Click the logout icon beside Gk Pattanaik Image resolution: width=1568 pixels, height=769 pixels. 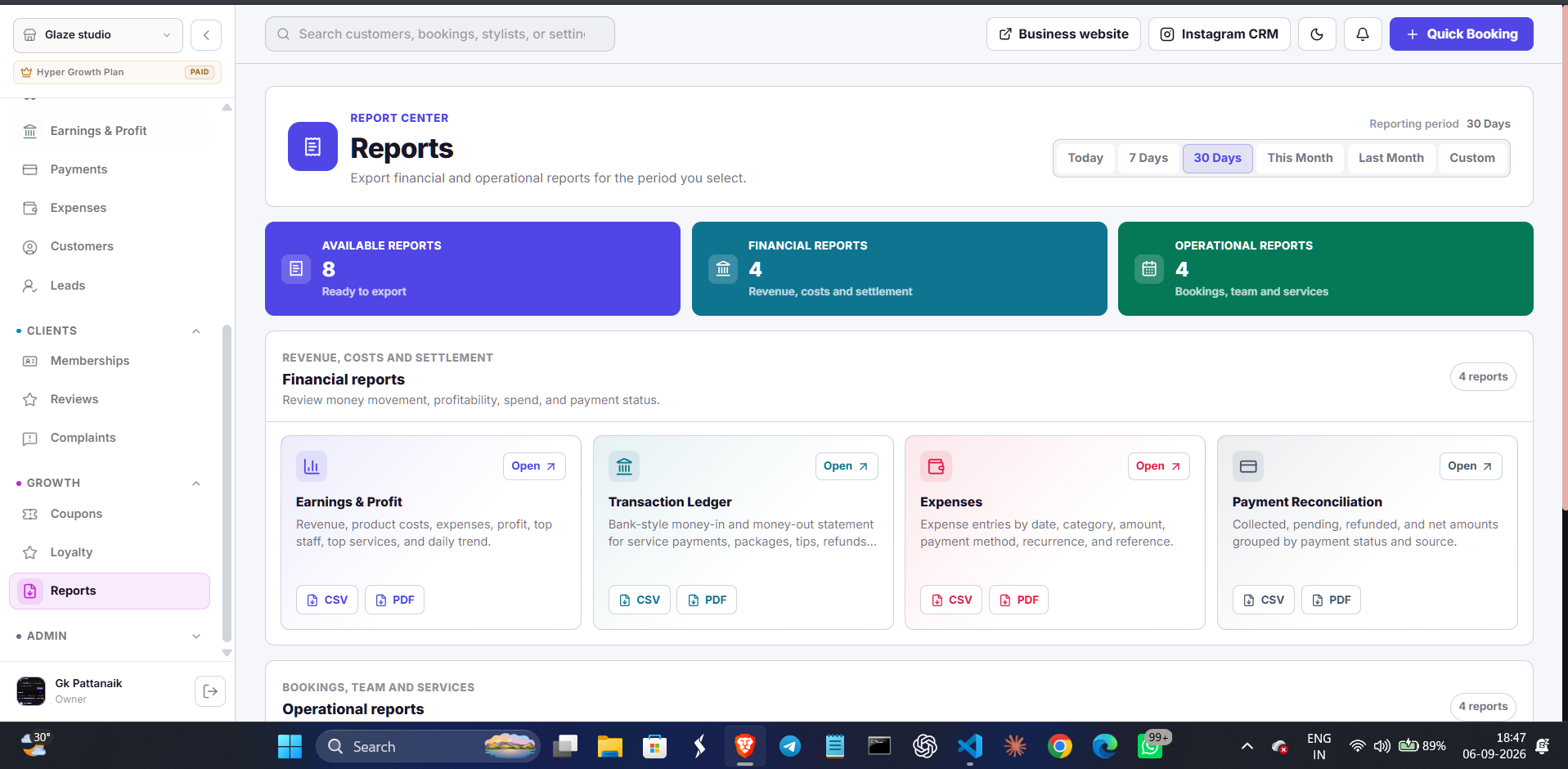tap(210, 691)
